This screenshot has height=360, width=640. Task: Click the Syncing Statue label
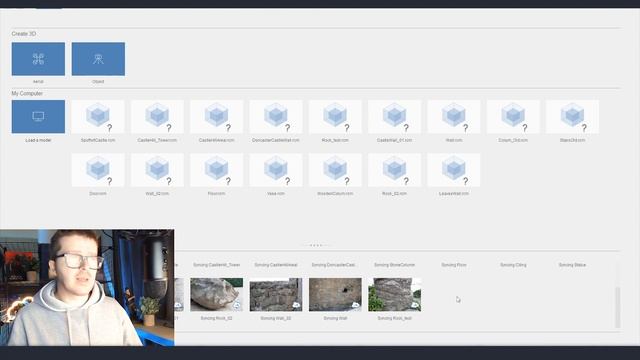click(572, 265)
